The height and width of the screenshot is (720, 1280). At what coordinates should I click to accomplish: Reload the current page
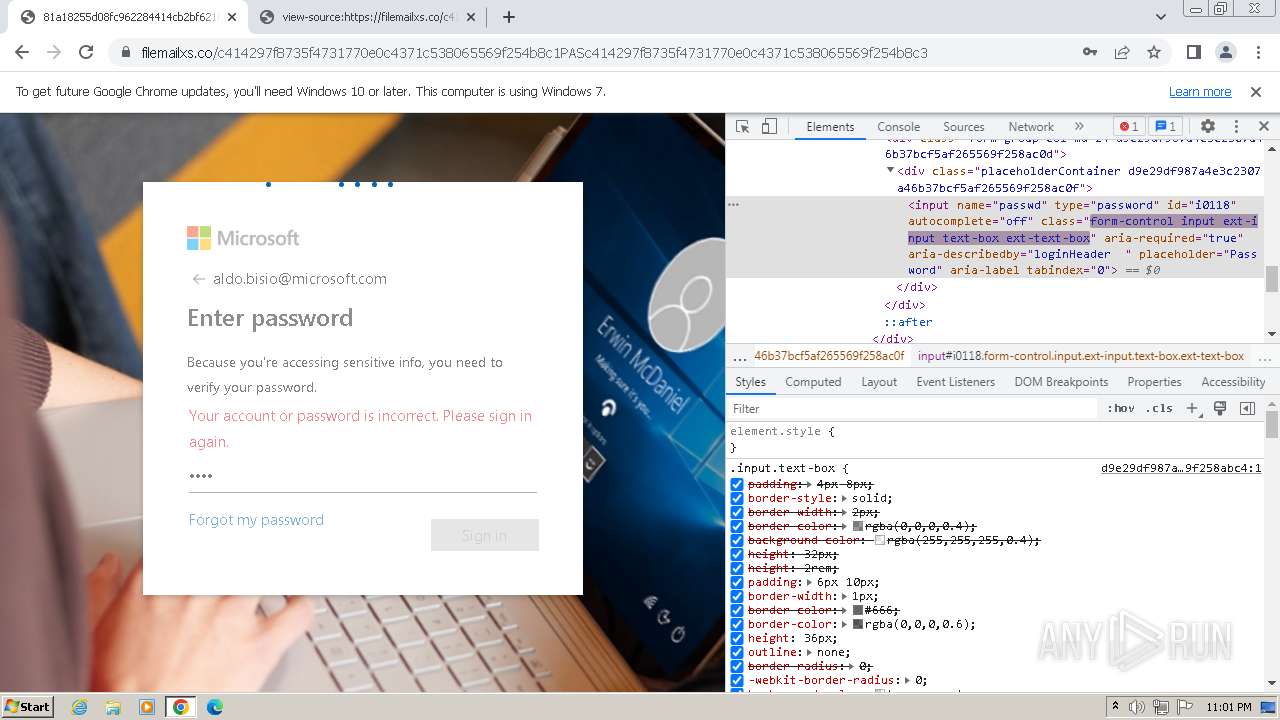[86, 52]
